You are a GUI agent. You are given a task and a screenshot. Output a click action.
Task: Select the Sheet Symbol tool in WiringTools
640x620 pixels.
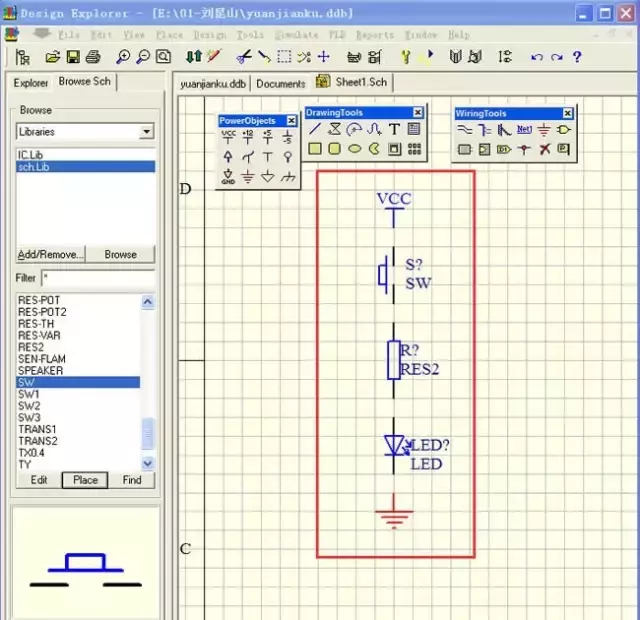click(464, 150)
